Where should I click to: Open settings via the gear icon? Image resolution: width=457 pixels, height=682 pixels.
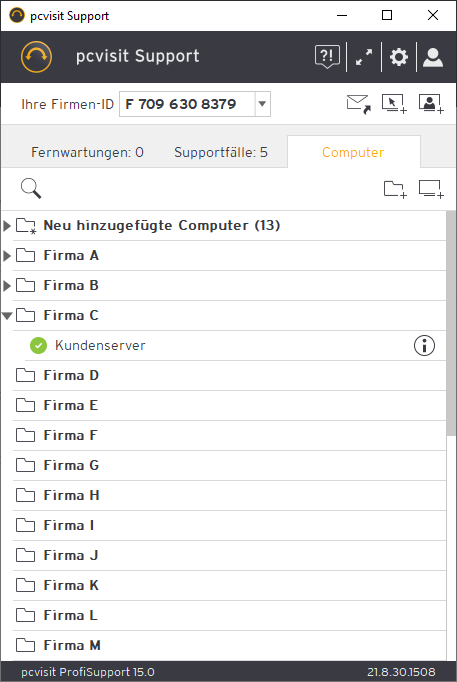click(x=399, y=57)
